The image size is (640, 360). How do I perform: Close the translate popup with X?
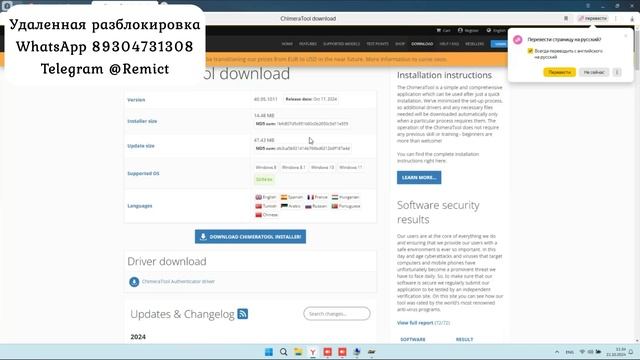point(626,36)
